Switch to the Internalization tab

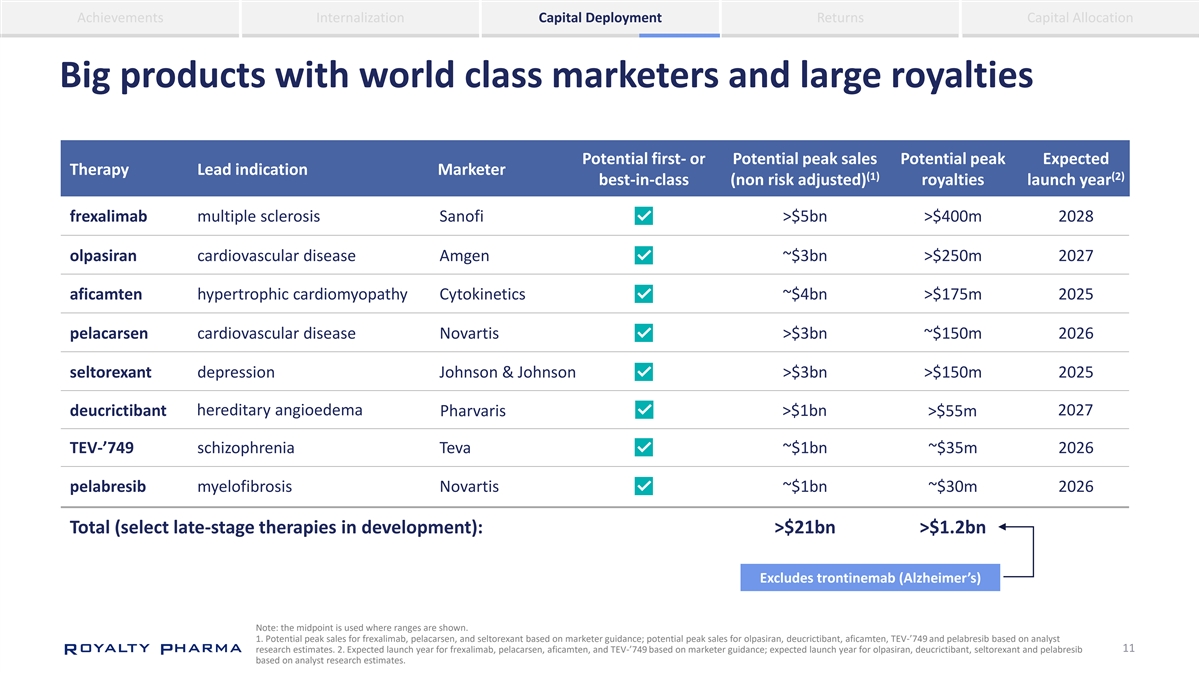click(360, 18)
